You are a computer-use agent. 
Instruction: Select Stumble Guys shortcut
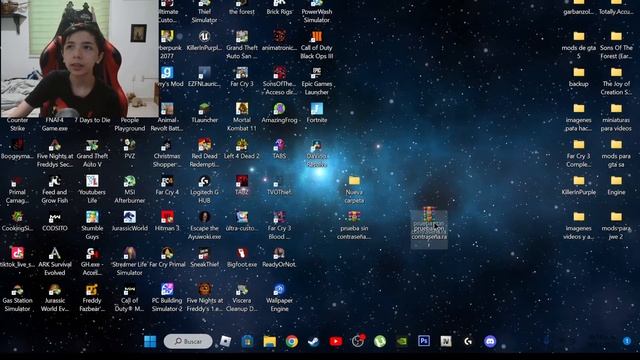92,225
